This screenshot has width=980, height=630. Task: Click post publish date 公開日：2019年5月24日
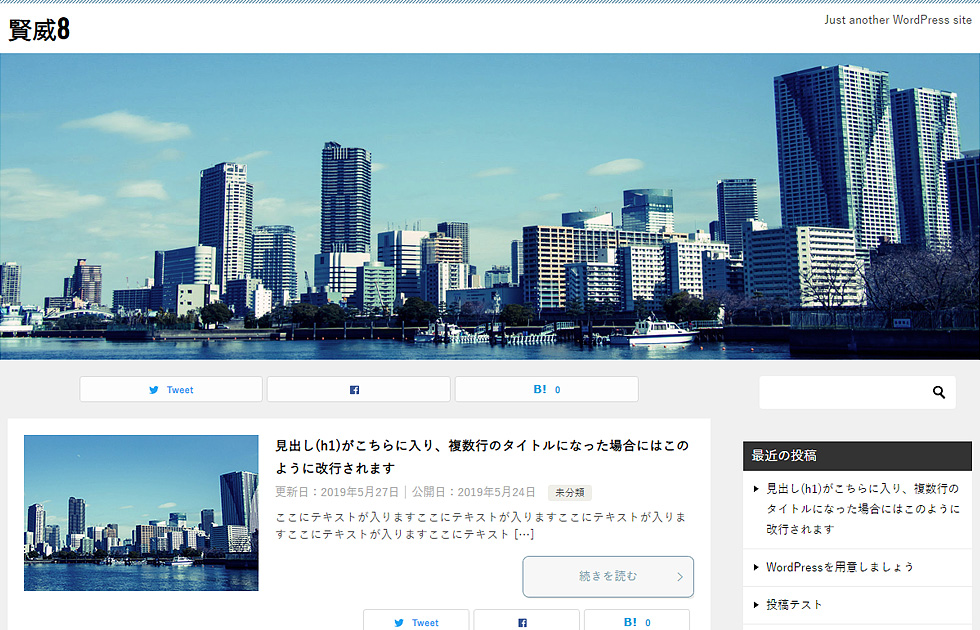[x=473, y=492]
